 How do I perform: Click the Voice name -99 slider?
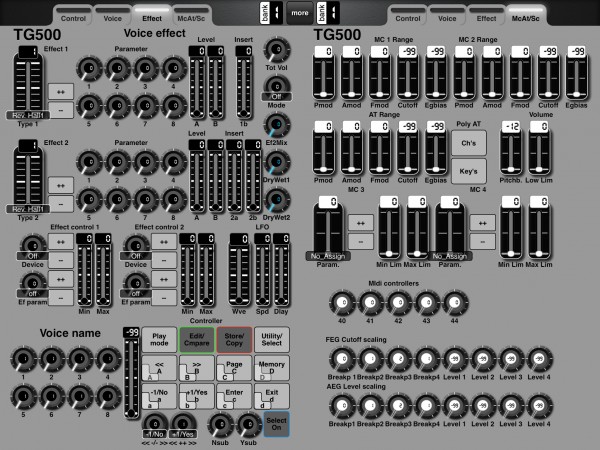tap(131, 373)
